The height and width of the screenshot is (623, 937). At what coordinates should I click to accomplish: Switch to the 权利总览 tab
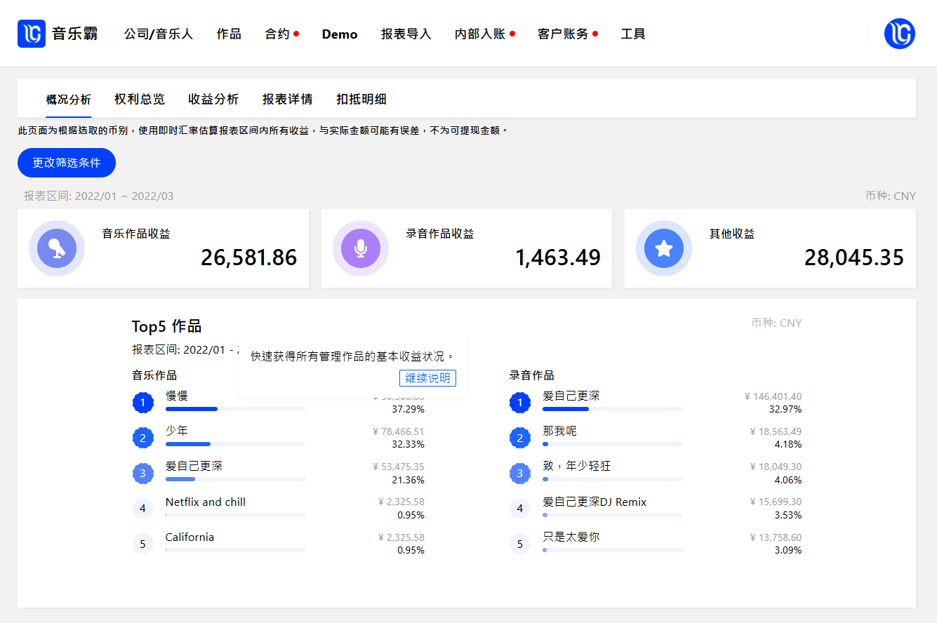[140, 99]
